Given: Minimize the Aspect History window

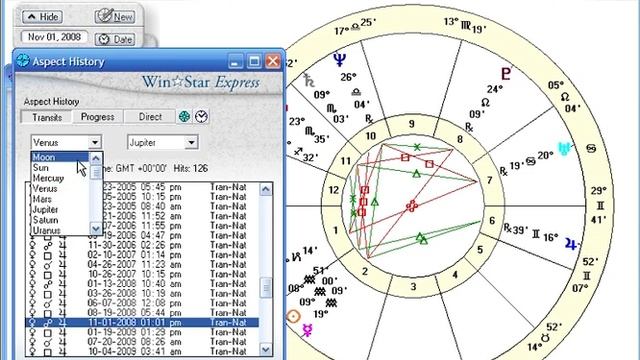Looking at the screenshot, I should 235,62.
